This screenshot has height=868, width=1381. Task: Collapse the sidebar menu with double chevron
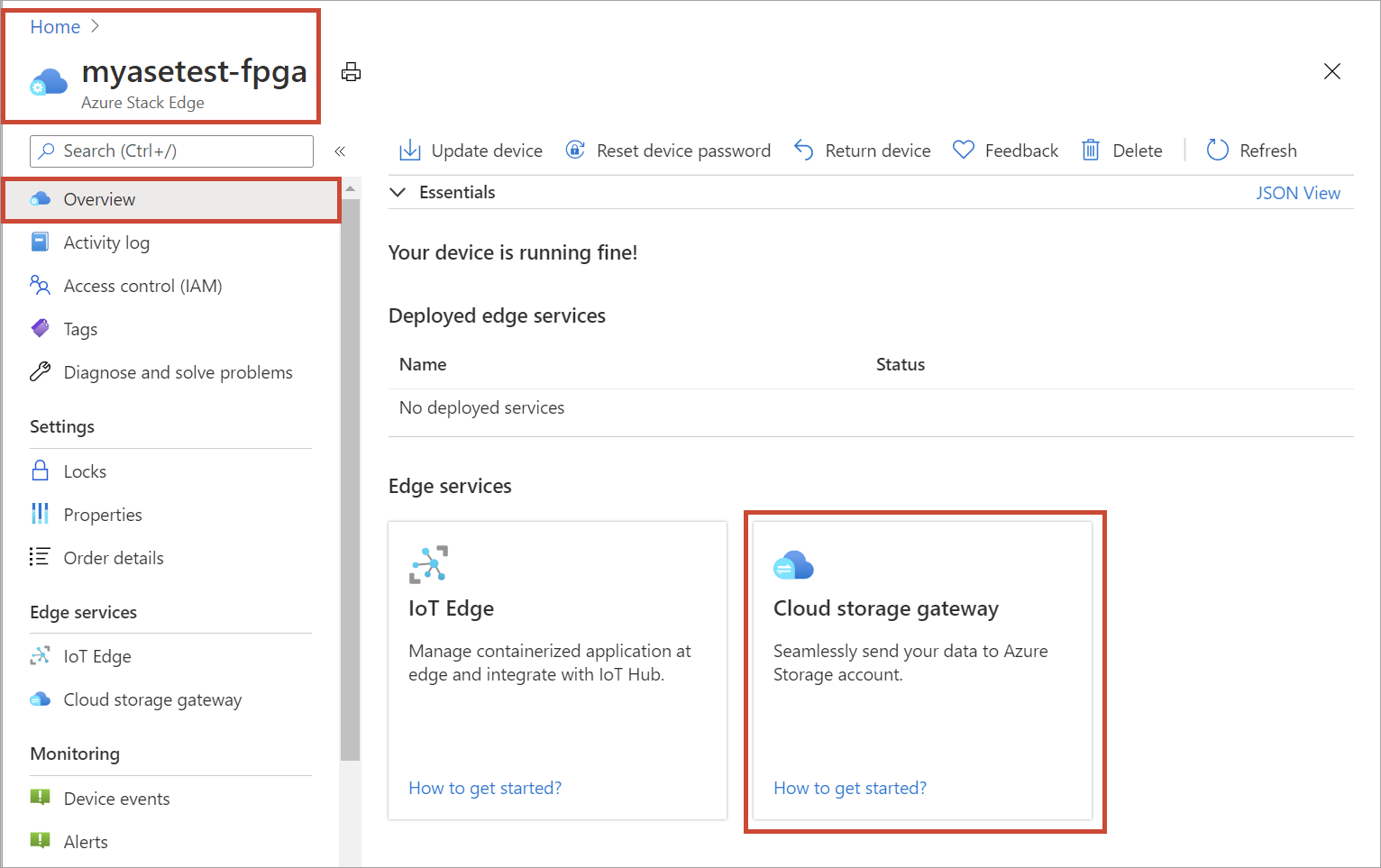point(340,151)
